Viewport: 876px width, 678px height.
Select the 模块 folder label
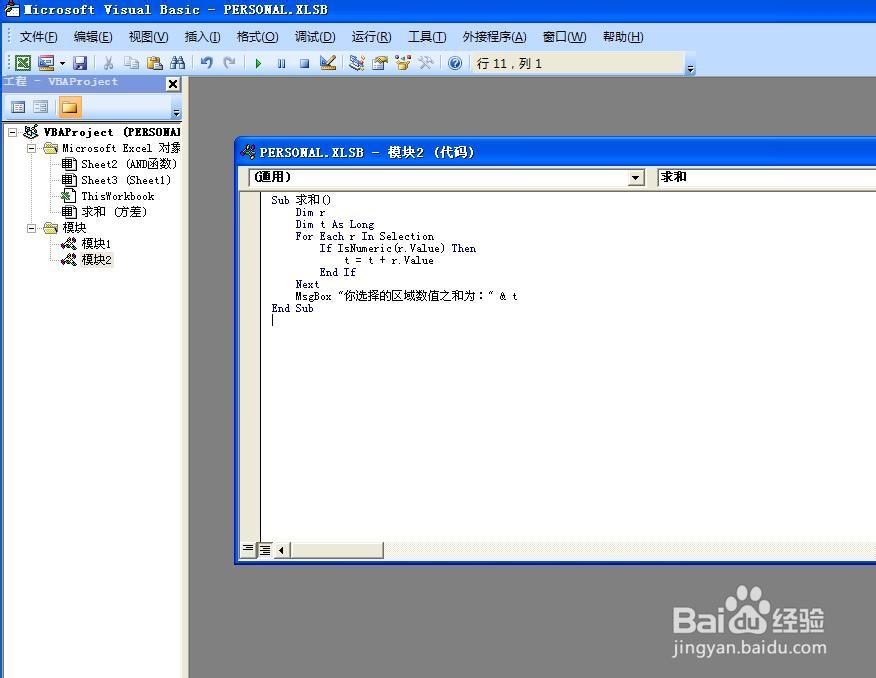(74, 228)
